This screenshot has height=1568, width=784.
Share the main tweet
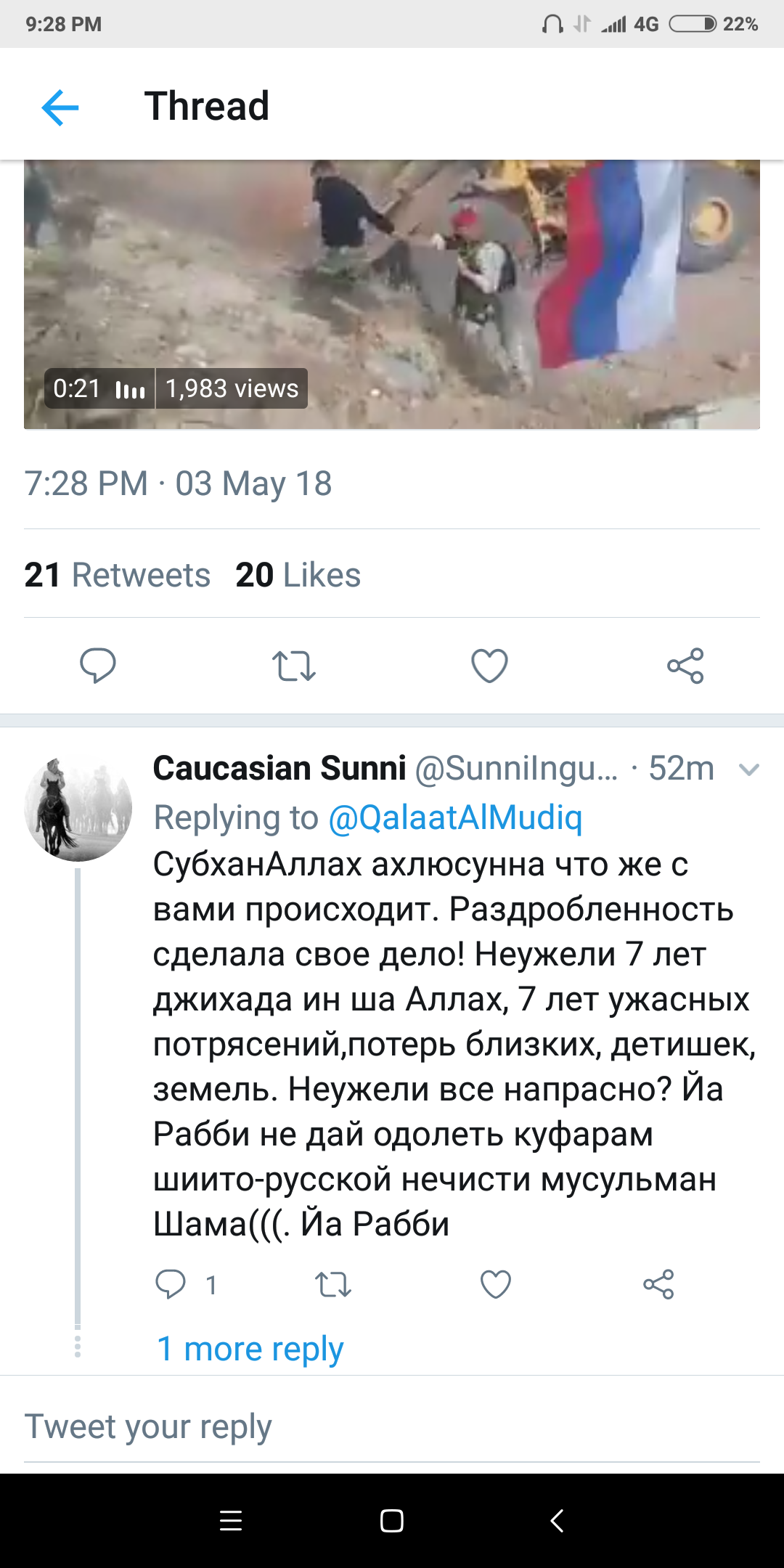(x=685, y=665)
